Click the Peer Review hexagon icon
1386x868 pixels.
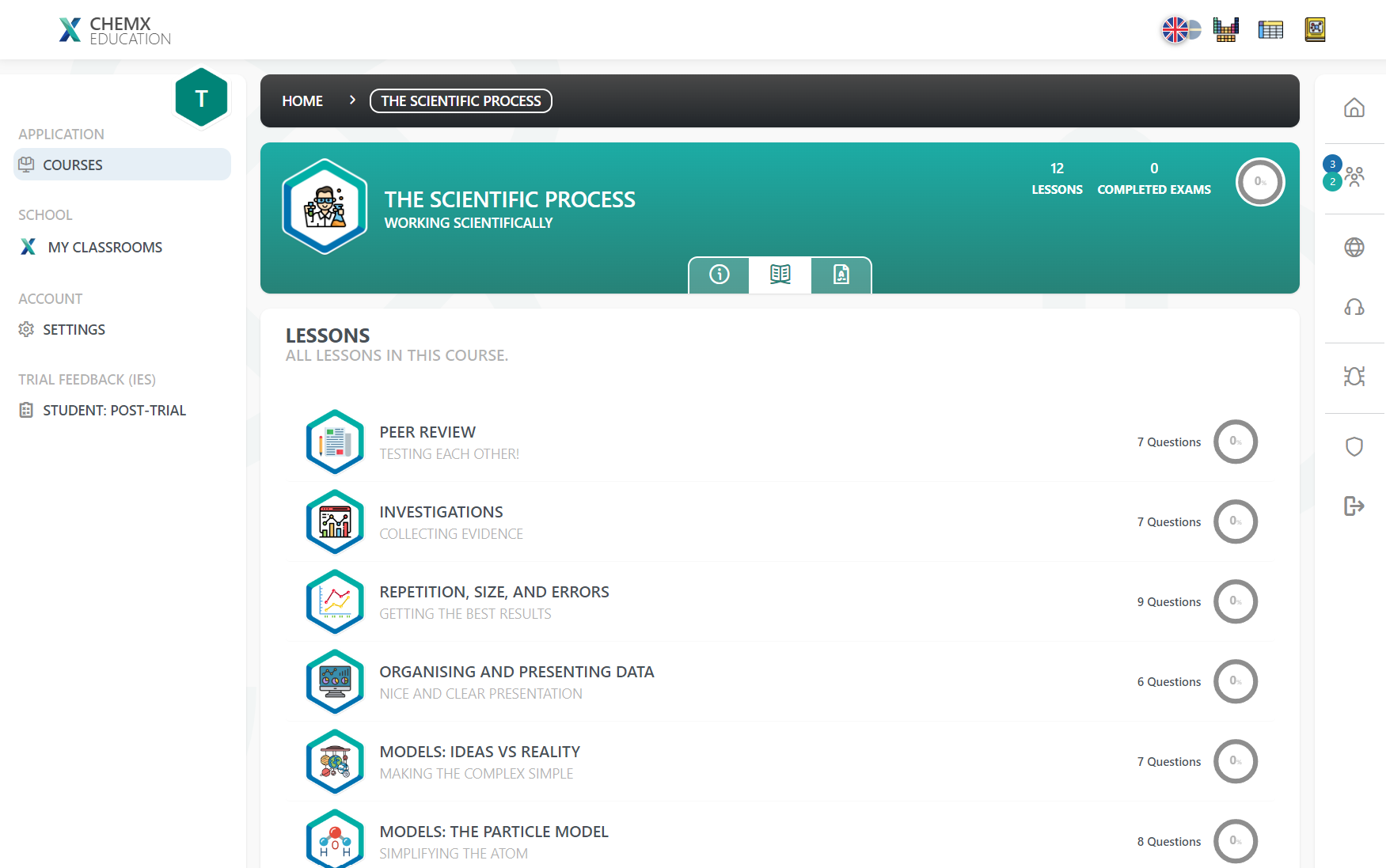click(335, 442)
